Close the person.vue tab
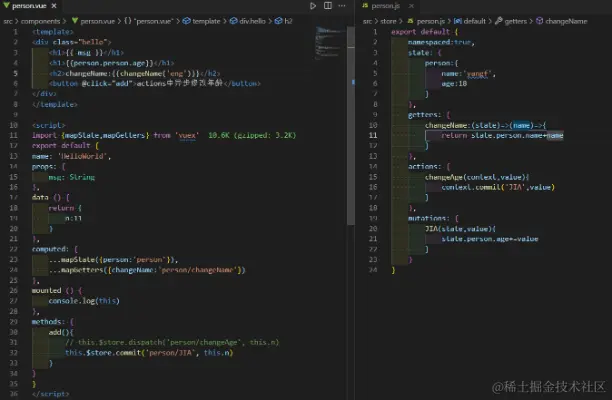612x400 pixels. point(54,6)
